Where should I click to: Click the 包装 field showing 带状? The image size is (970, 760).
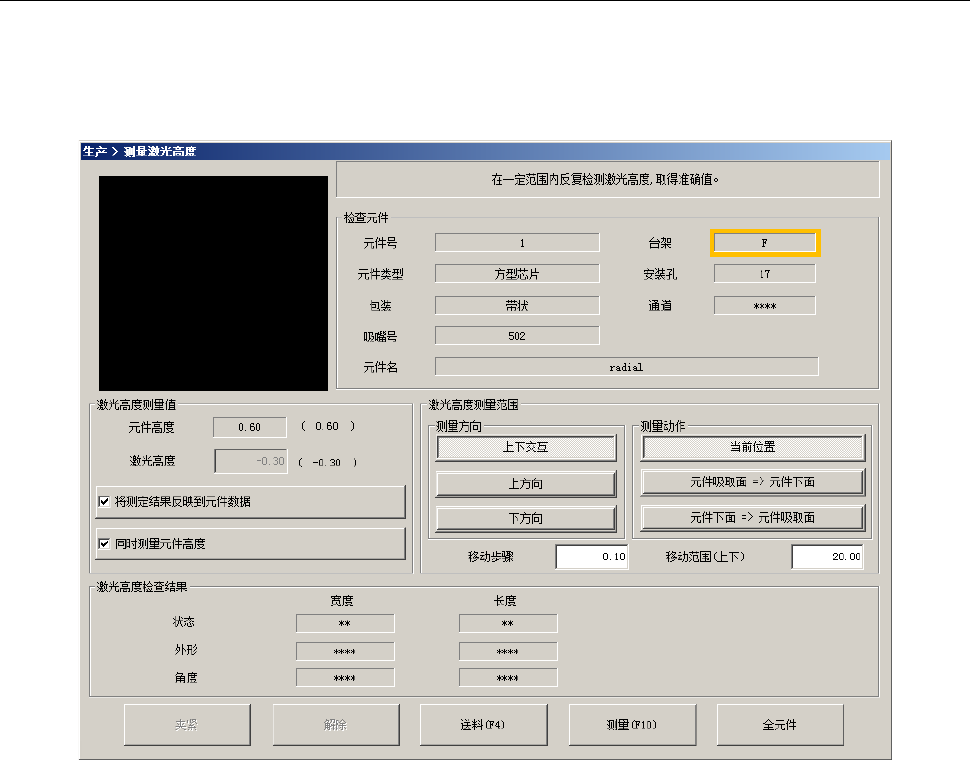[517, 305]
